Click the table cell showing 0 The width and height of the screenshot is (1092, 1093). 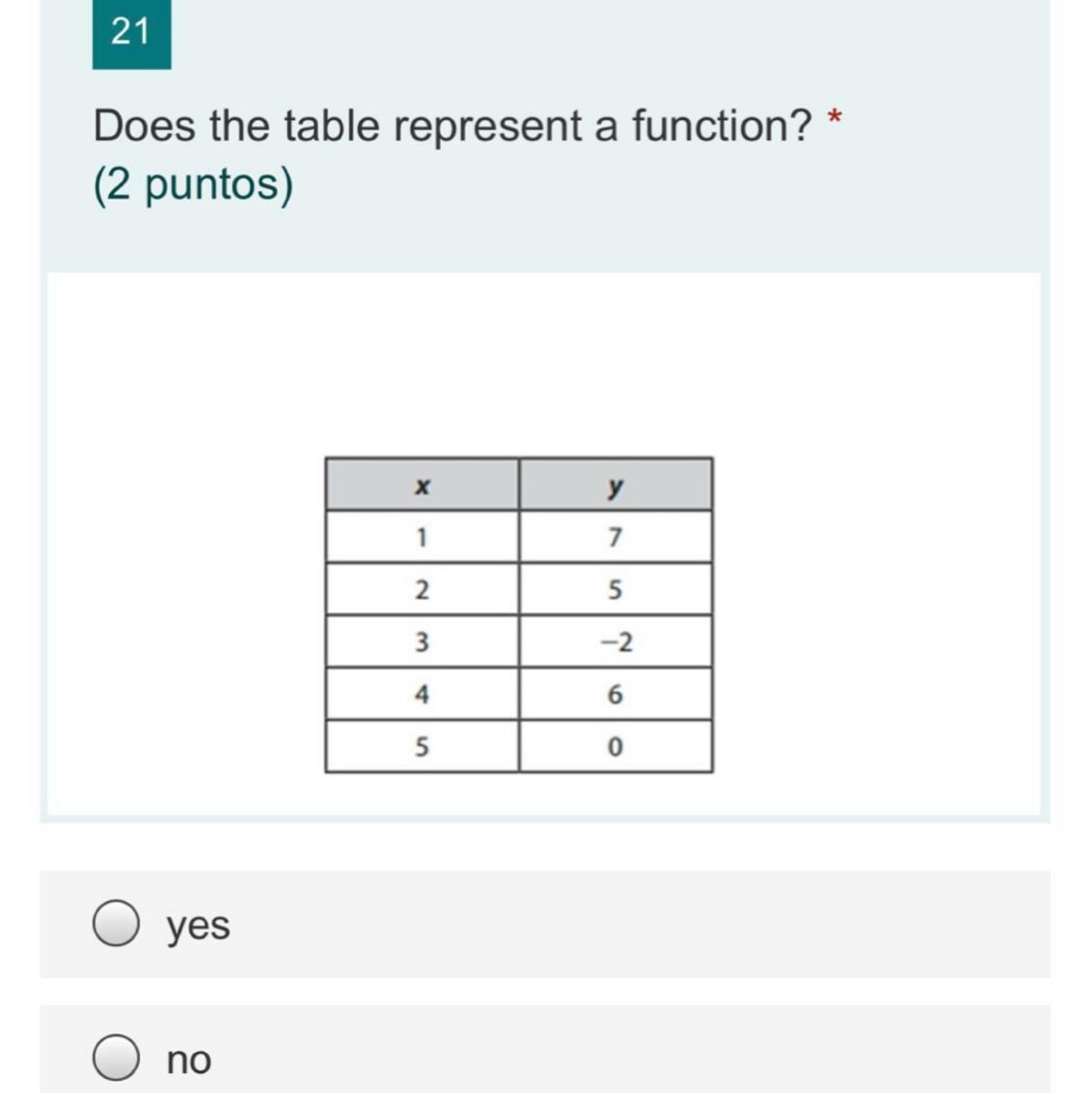pyautogui.click(x=616, y=747)
